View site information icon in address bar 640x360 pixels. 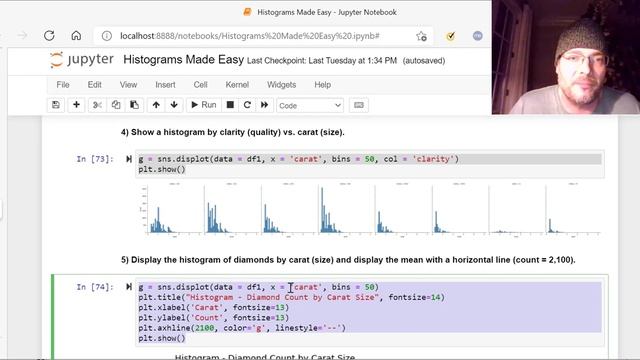[x=107, y=36]
